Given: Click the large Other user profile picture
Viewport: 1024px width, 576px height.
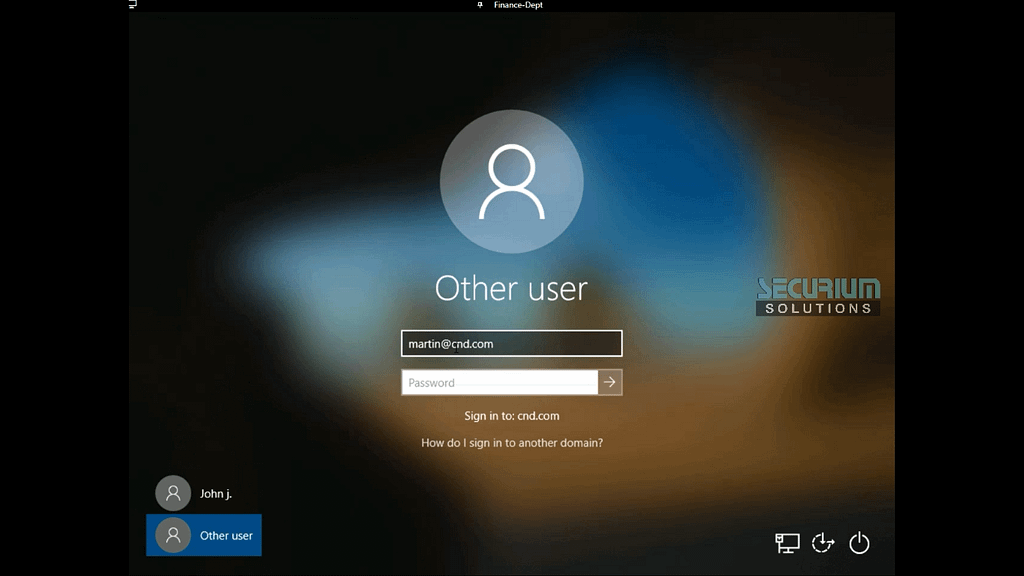Looking at the screenshot, I should tap(511, 182).
